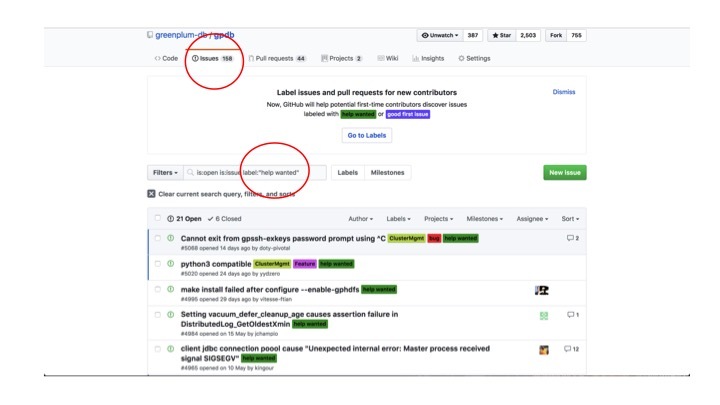The width and height of the screenshot is (720, 405).
Task: Check the jdbc connection poool issue checkbox
Action: (158, 349)
